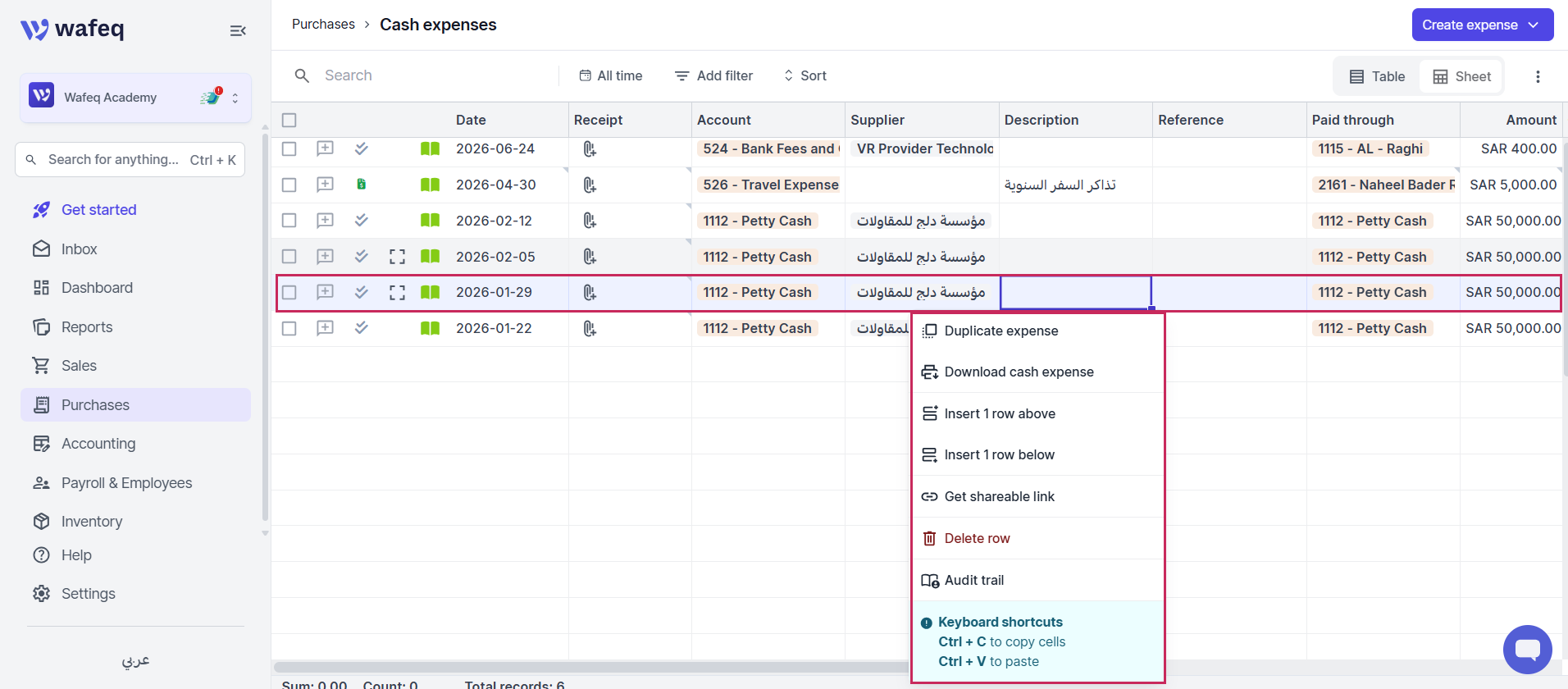Choose Get shareable link
1568x689 pixels.
pyautogui.click(x=1037, y=496)
